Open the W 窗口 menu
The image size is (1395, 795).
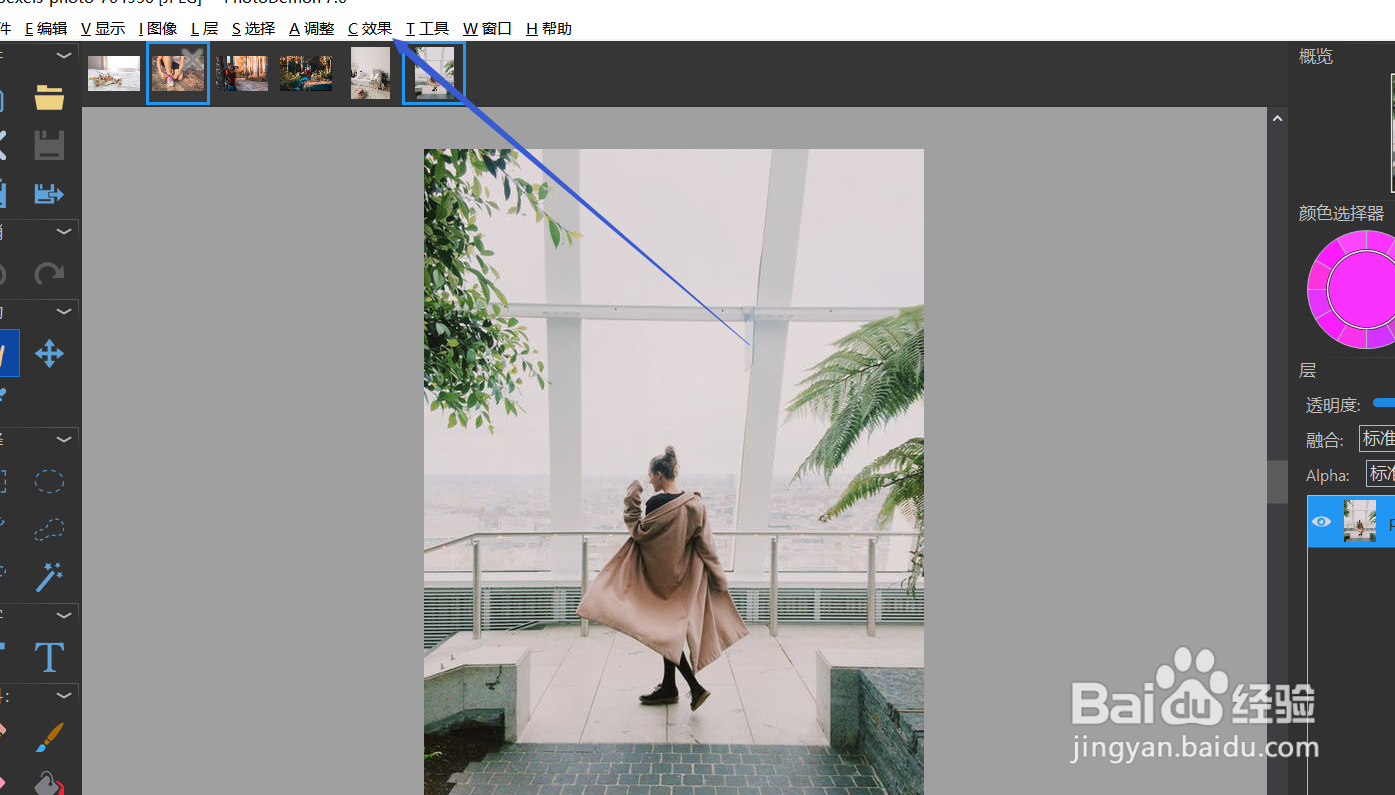pos(487,29)
